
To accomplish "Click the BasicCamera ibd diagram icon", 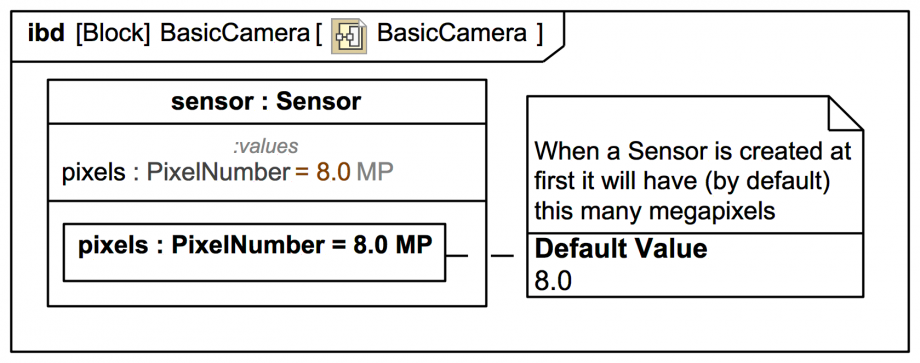I will (349, 36).
